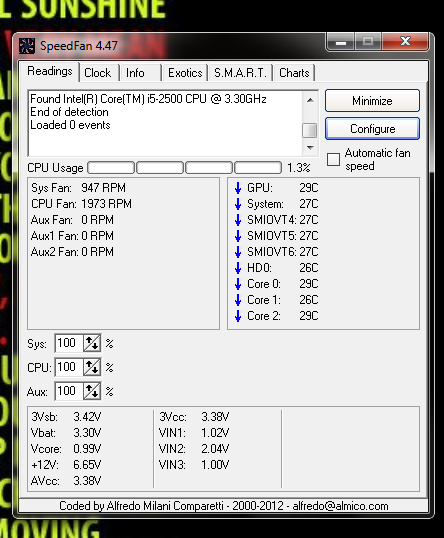The height and width of the screenshot is (538, 444).
Task: Click the arrow icon beside System temperature
Action: 238,204
